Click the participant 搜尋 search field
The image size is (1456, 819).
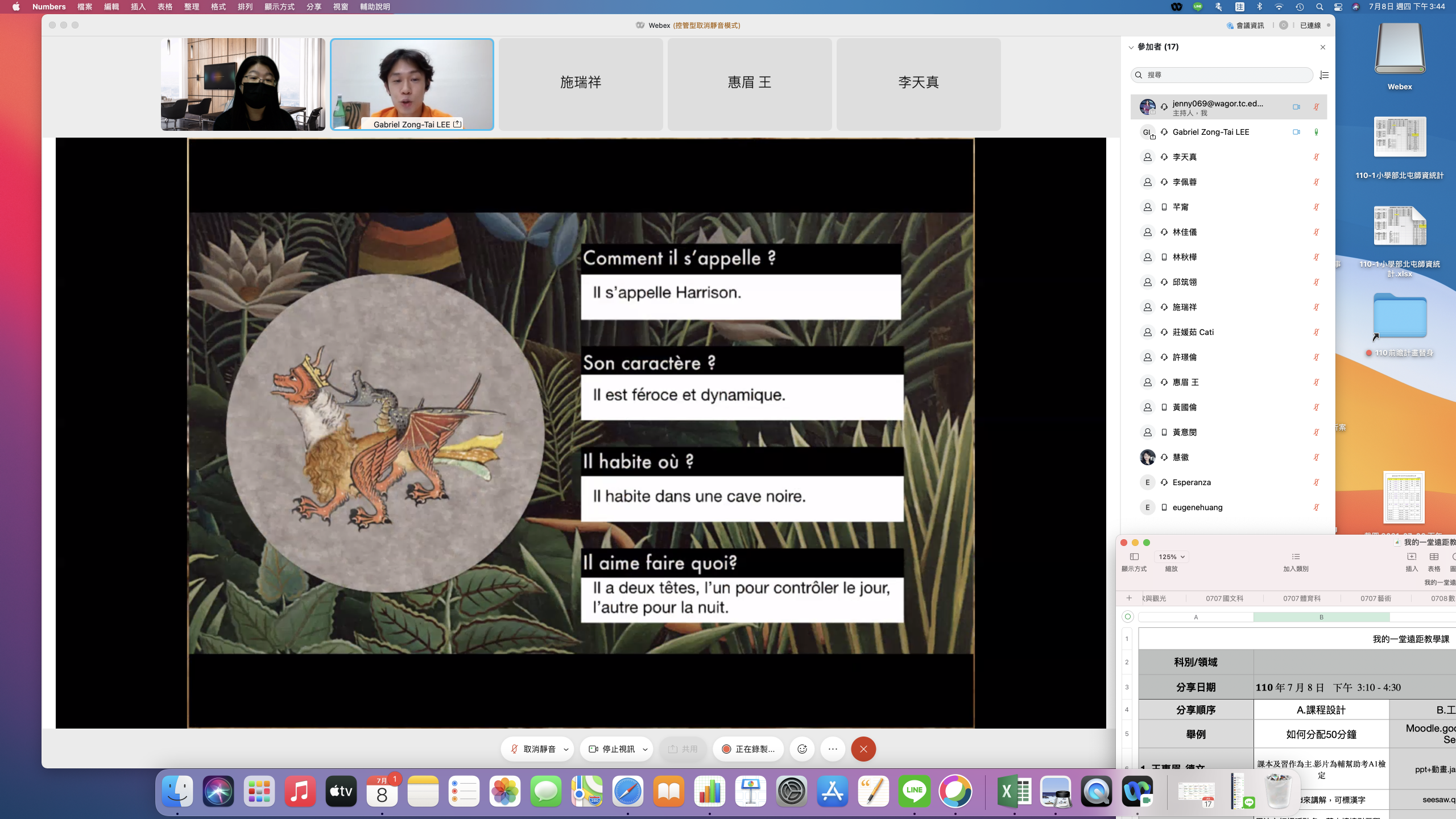(x=1223, y=75)
